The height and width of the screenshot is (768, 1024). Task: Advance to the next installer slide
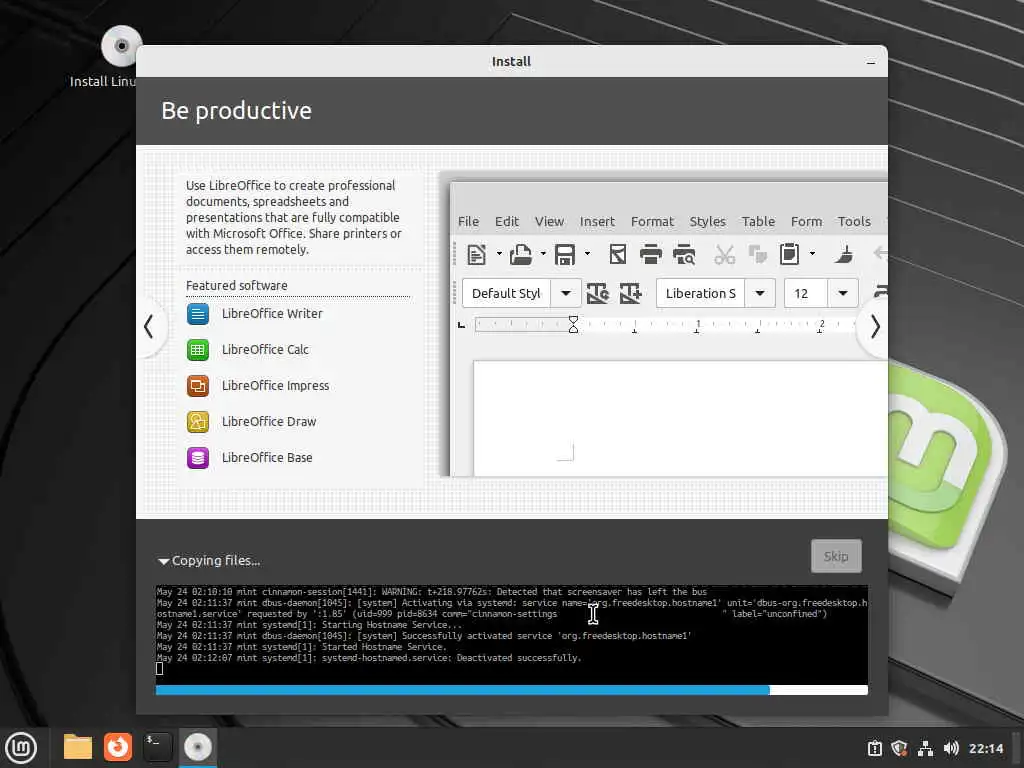874,327
